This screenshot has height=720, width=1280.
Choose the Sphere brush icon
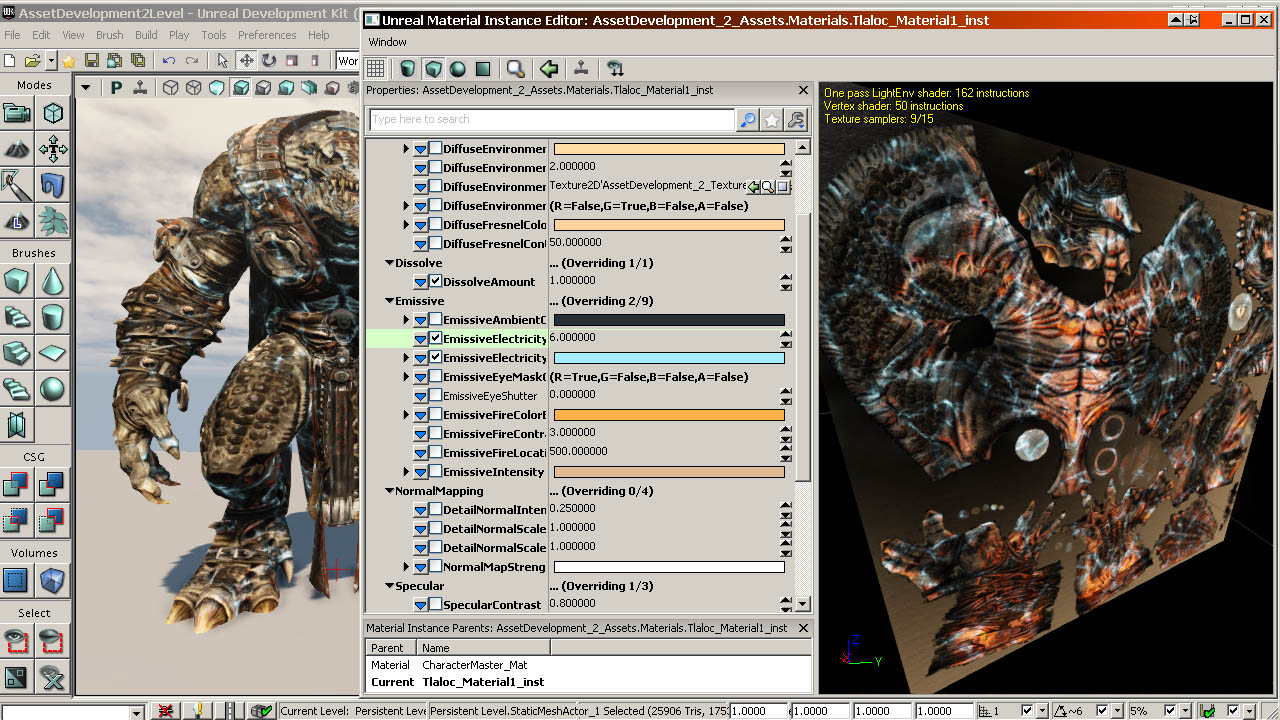tap(52, 388)
